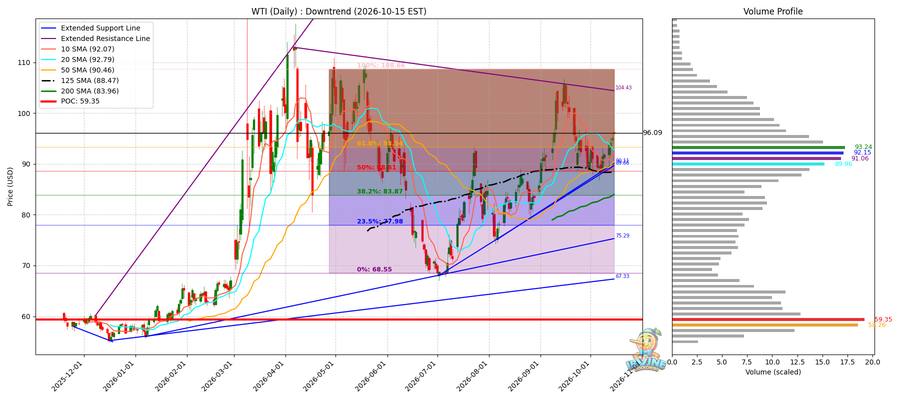Screen dimensions: 900x400
Task: Click the 'Price (USD)' axis label
Action: (x=9, y=187)
